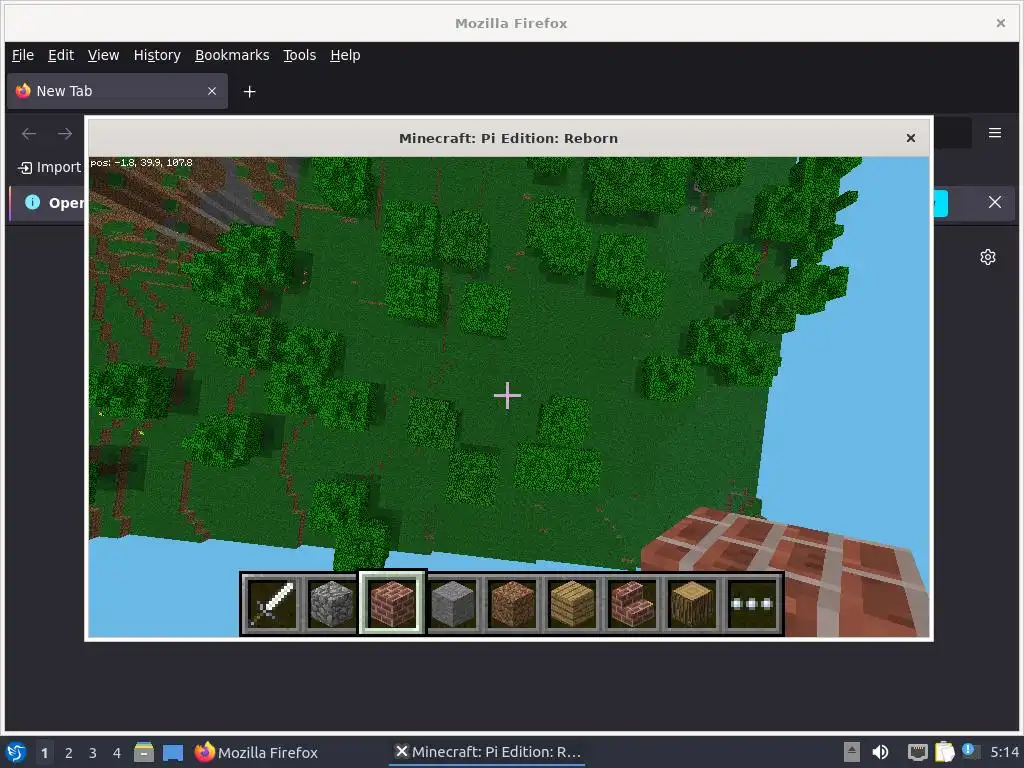
Task: Select the wooden planks block in the hotbar
Action: tap(572, 604)
